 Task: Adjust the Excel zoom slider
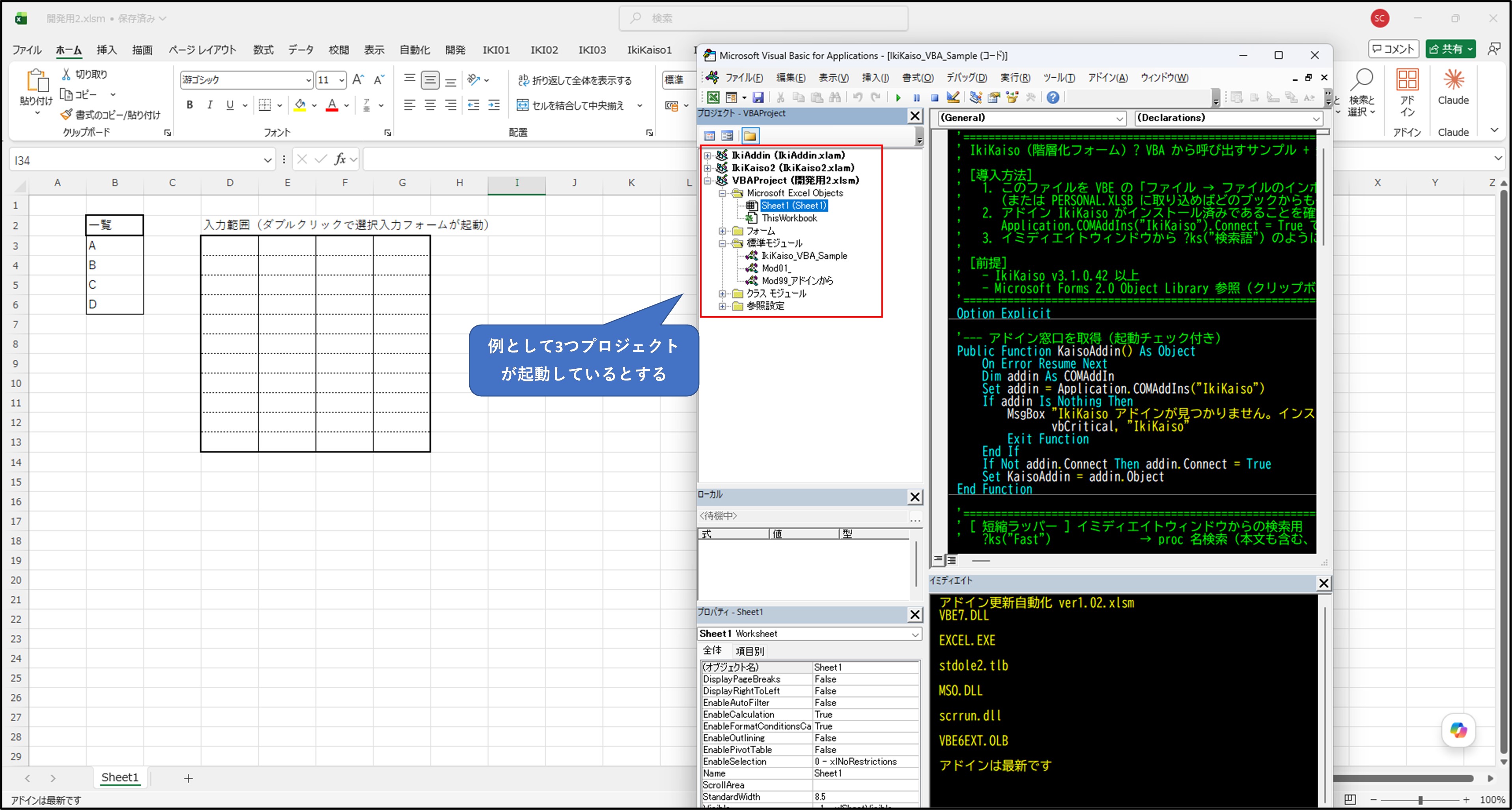click(1421, 800)
